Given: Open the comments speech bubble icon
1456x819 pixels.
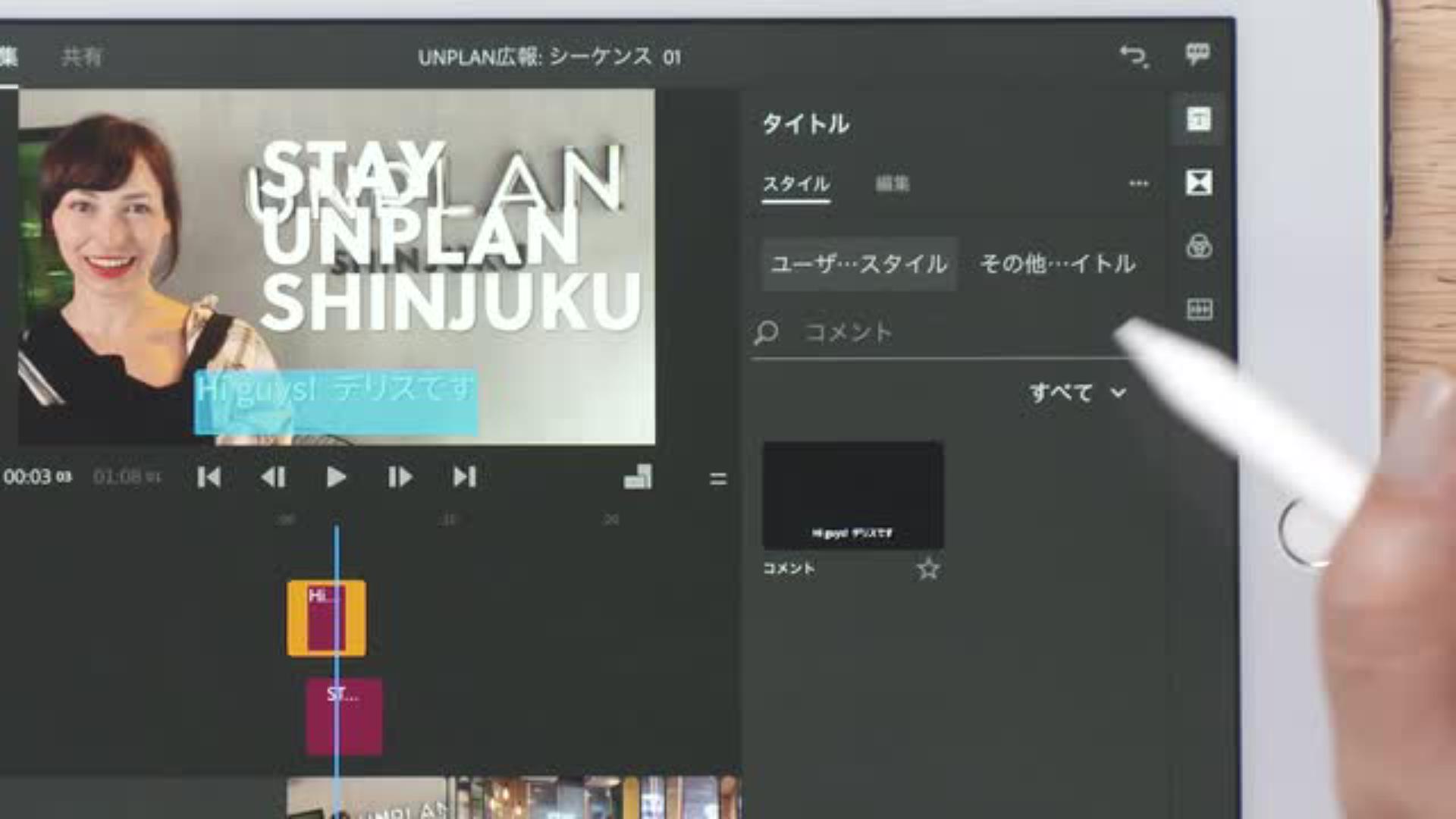Looking at the screenshot, I should click(x=1197, y=55).
